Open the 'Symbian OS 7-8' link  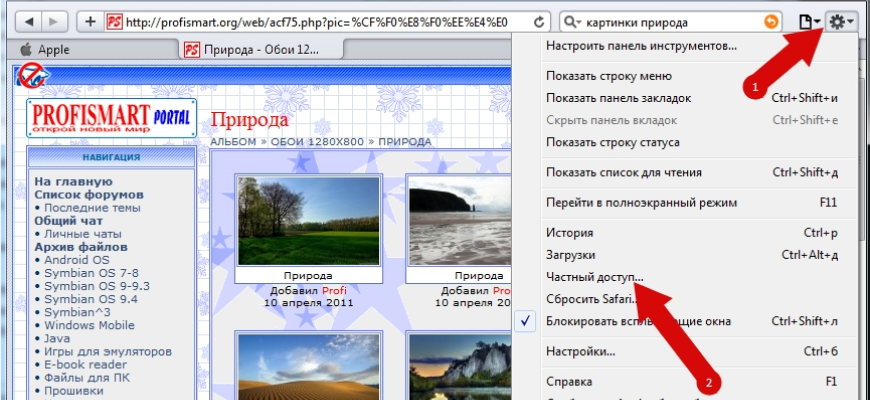(92, 273)
